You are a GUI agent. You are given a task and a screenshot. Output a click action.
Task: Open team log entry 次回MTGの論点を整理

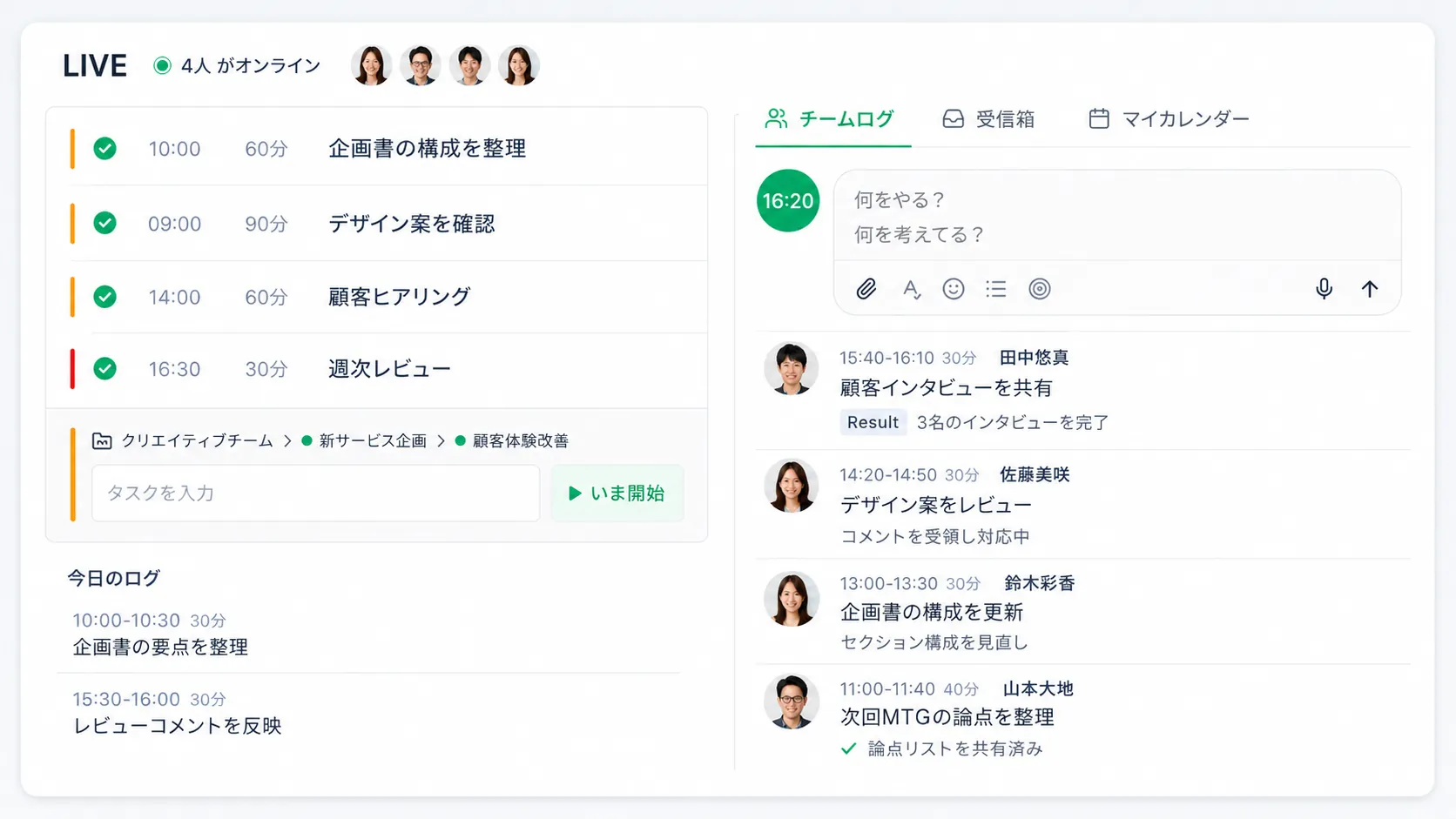947,717
